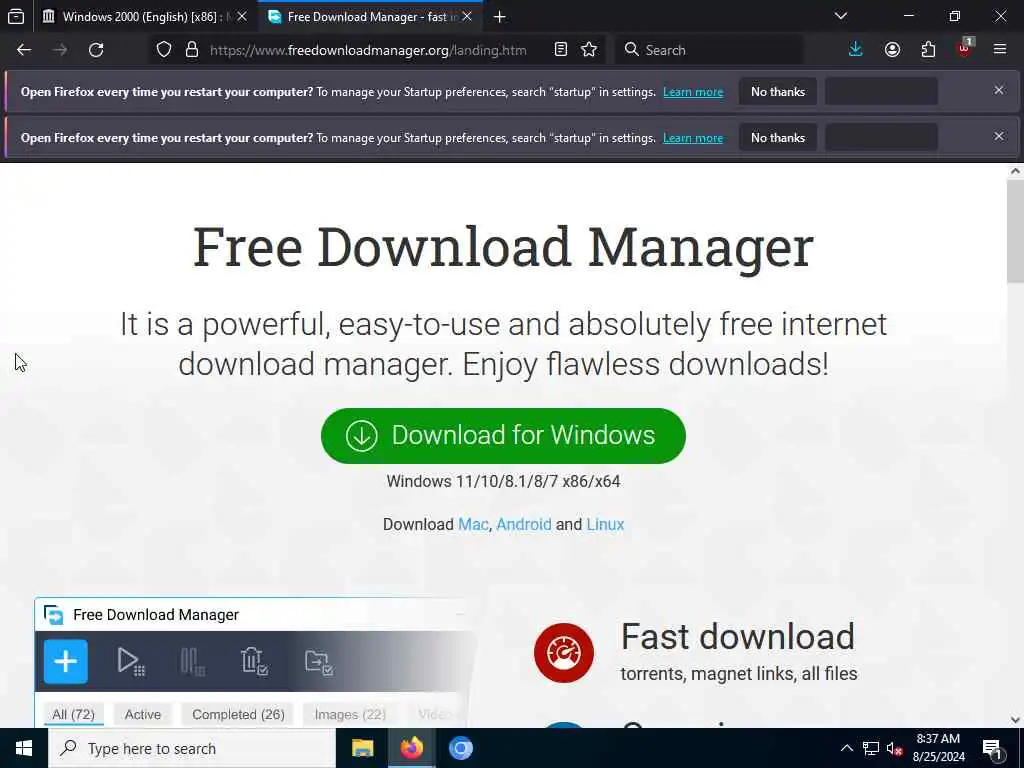Image resolution: width=1024 pixels, height=768 pixels.
Task: Close the Windows 2000 tab
Action: click(x=242, y=17)
